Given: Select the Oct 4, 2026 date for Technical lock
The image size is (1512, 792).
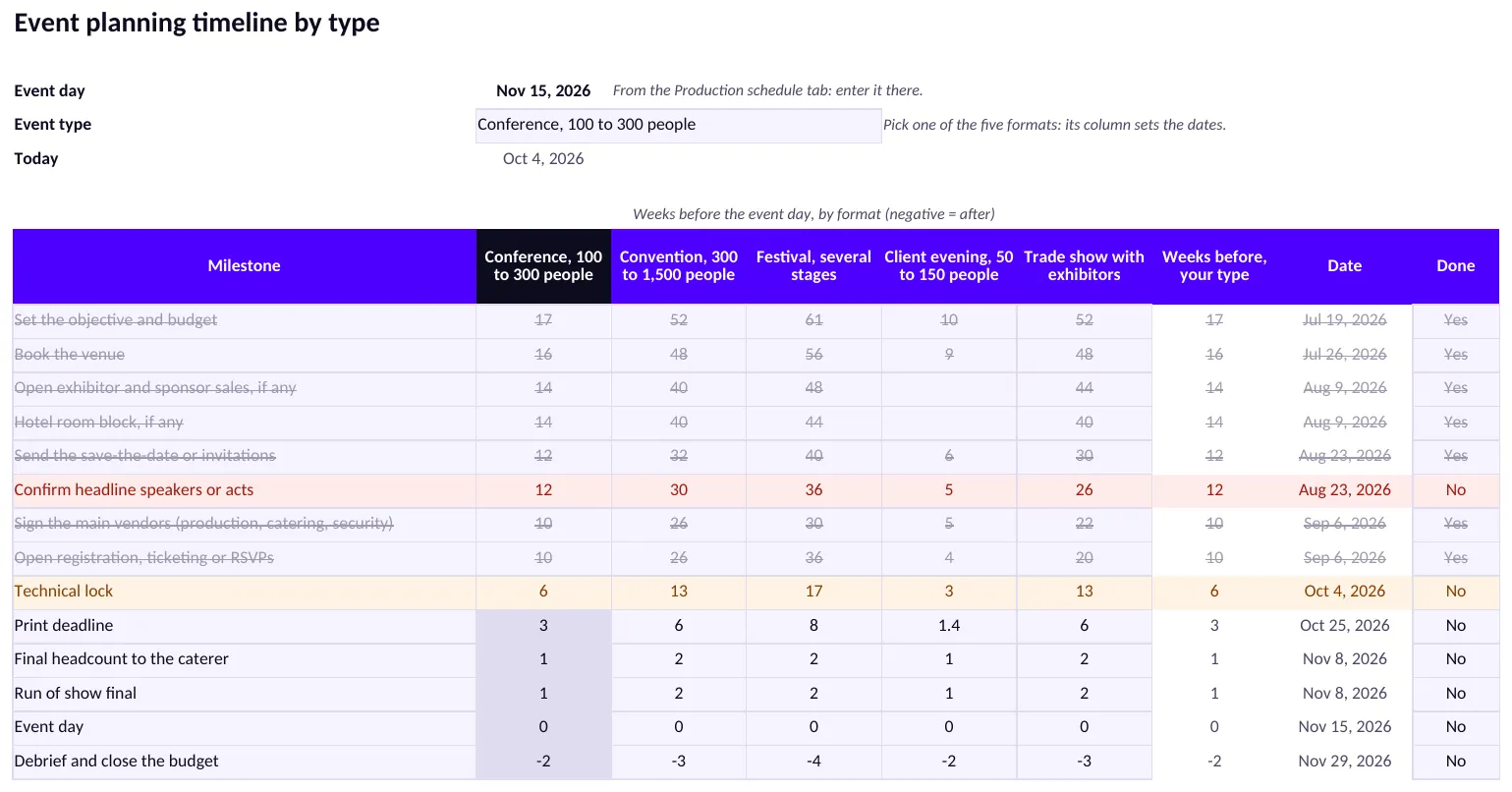Looking at the screenshot, I should pos(1345,592).
